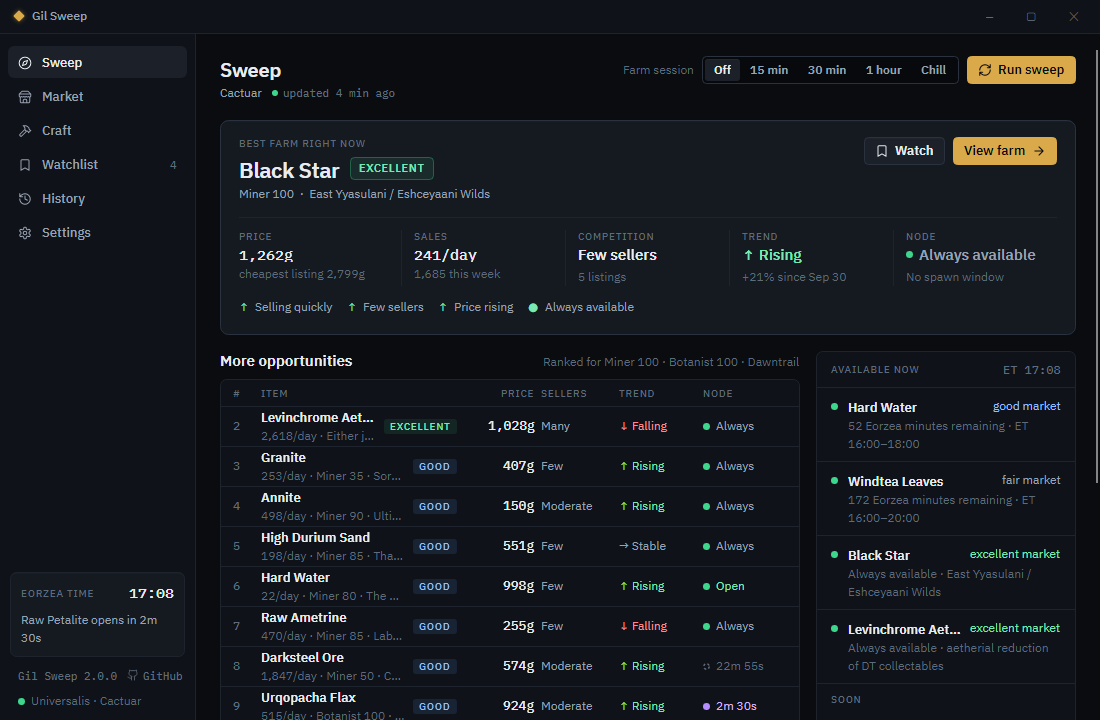Image resolution: width=1100 pixels, height=720 pixels.
Task: Open Settings from the sidebar
Action: coord(98,233)
